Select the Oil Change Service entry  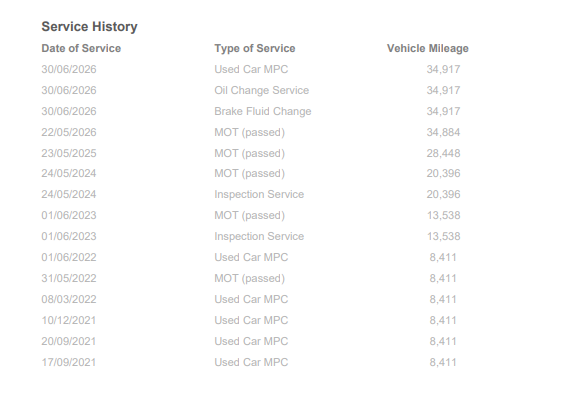coord(262,90)
